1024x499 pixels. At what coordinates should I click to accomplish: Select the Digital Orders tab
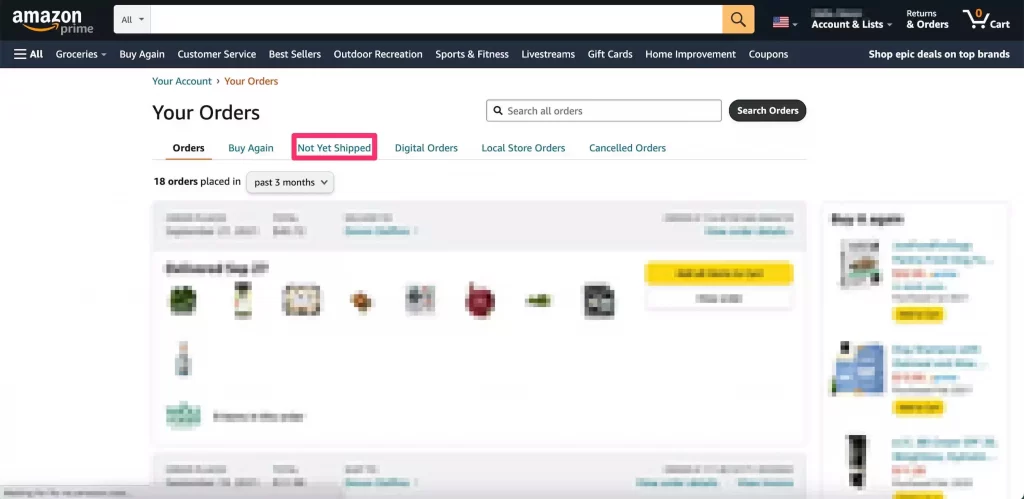pyautogui.click(x=426, y=148)
